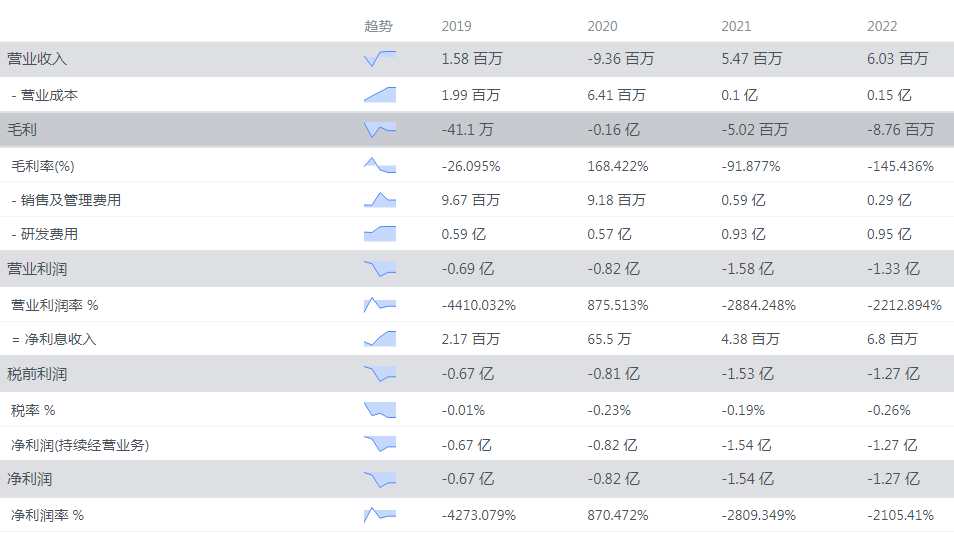This screenshot has height=533, width=954.
Task: Select the 2022 column header
Action: 882,26
